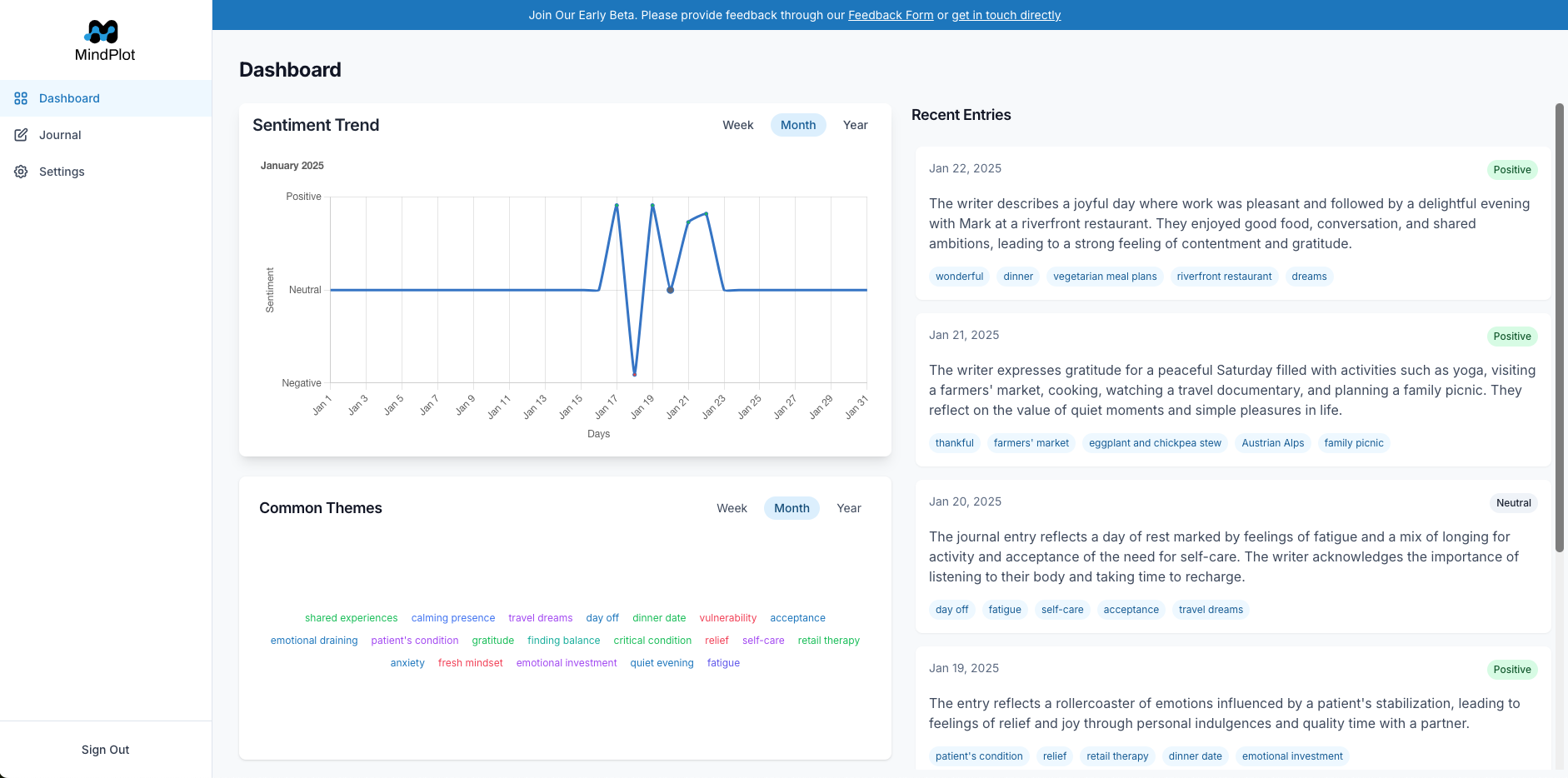Open the Dashboard menu item

point(106,98)
